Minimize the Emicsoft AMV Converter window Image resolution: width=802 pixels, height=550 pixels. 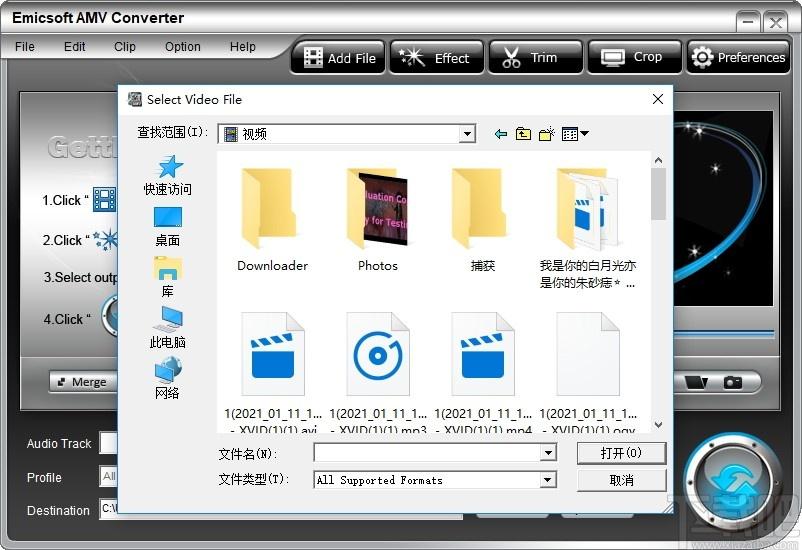pyautogui.click(x=748, y=22)
